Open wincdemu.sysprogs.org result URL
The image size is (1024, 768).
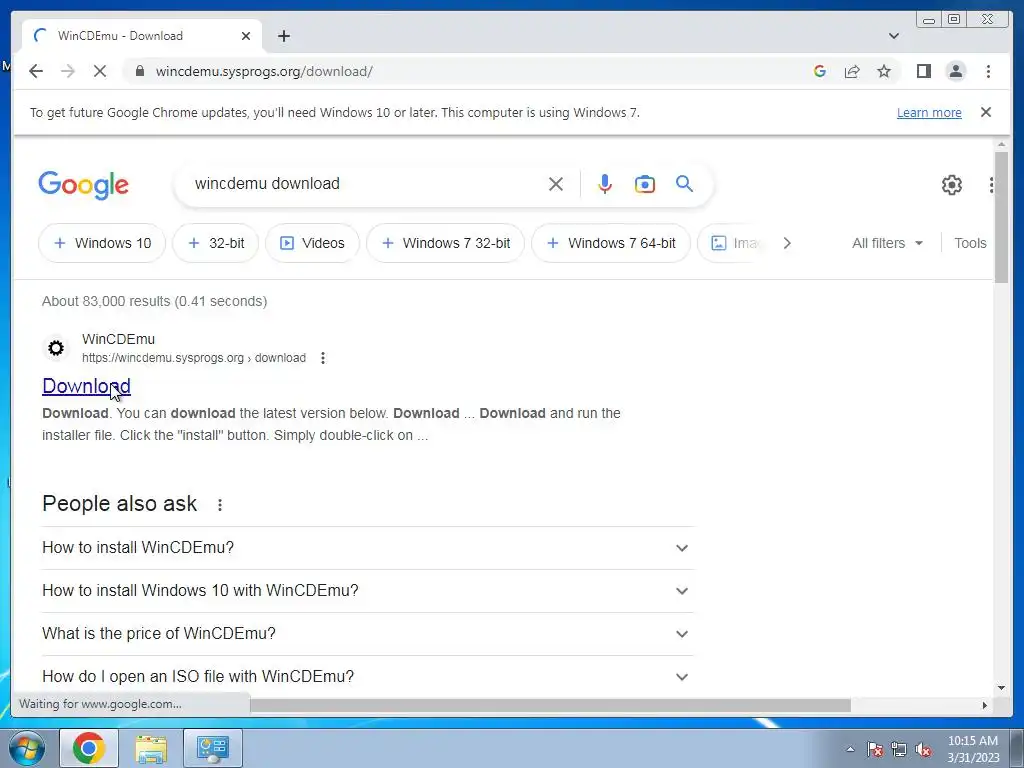click(194, 358)
